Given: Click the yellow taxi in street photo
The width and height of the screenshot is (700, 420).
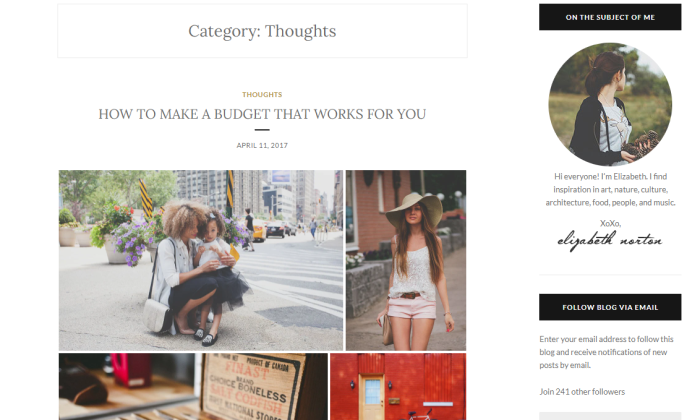Looking at the screenshot, I should click(x=258, y=231).
